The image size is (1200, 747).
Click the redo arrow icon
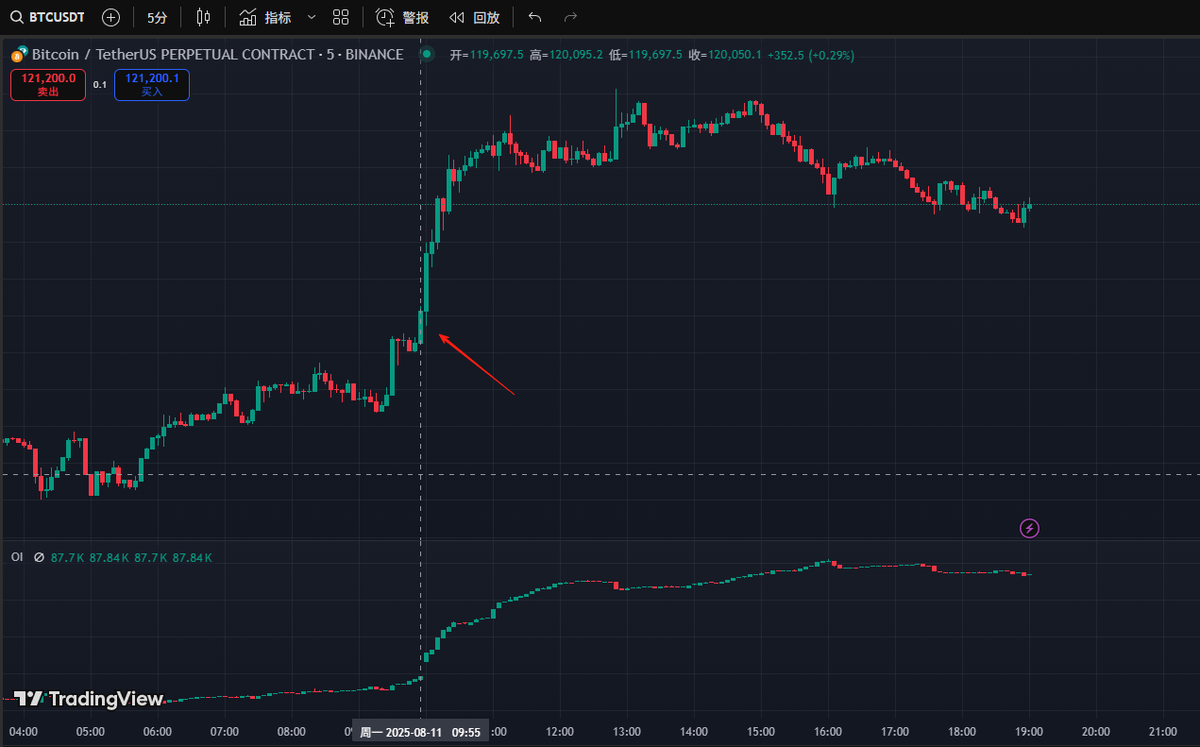click(571, 17)
